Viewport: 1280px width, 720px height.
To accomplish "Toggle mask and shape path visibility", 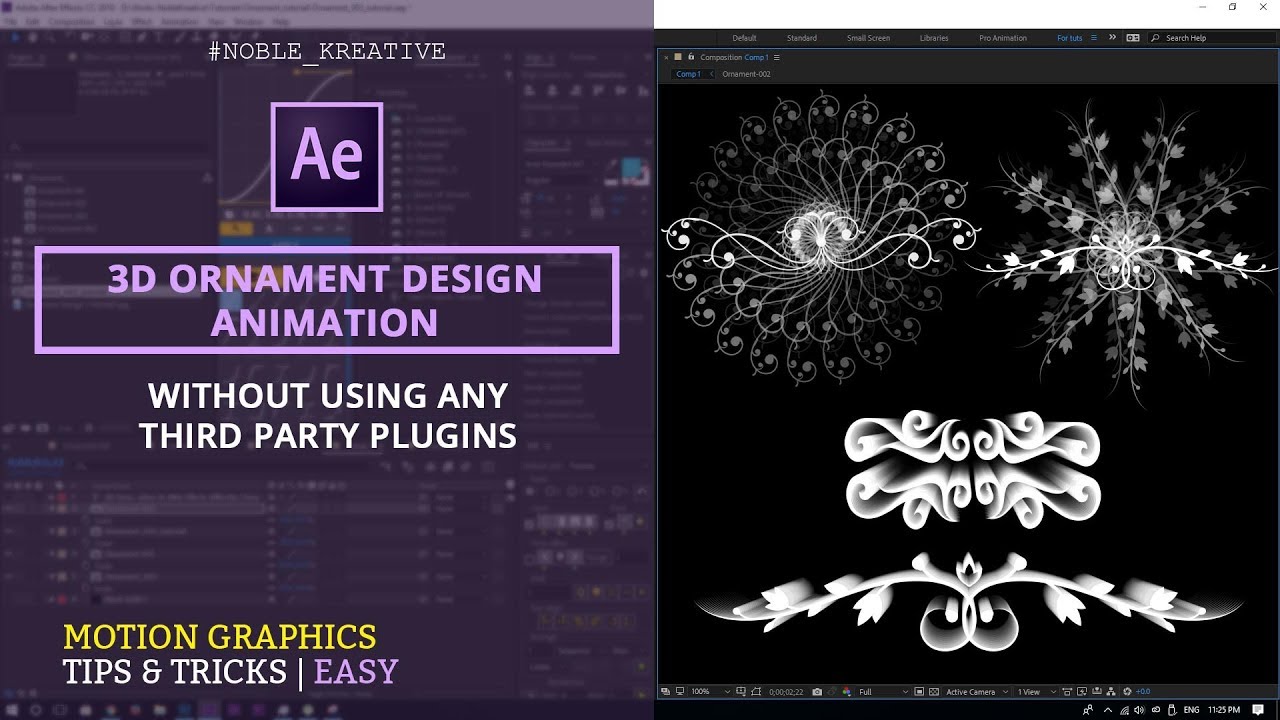I will point(757,691).
